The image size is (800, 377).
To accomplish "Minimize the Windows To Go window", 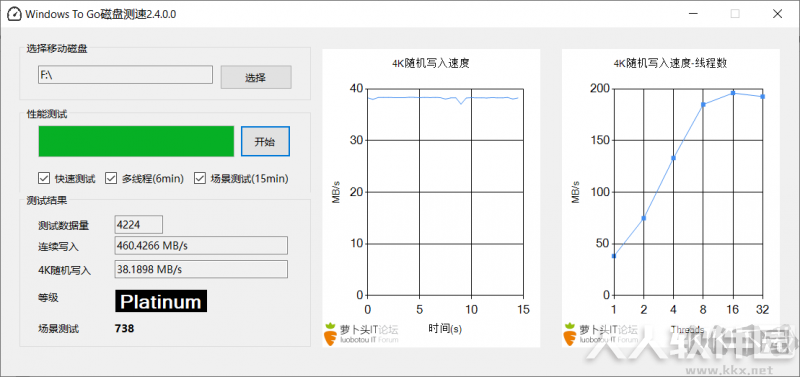I will 693,14.
